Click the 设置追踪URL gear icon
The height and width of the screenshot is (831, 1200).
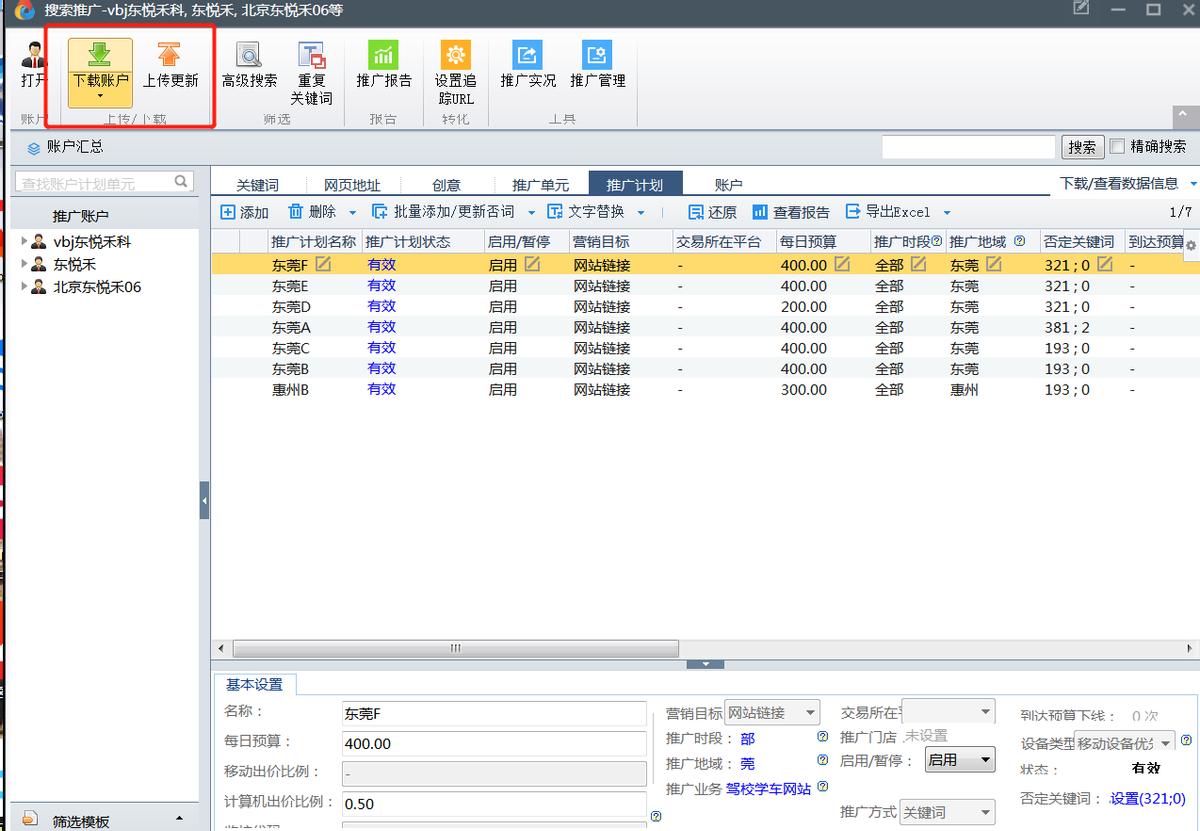(455, 56)
